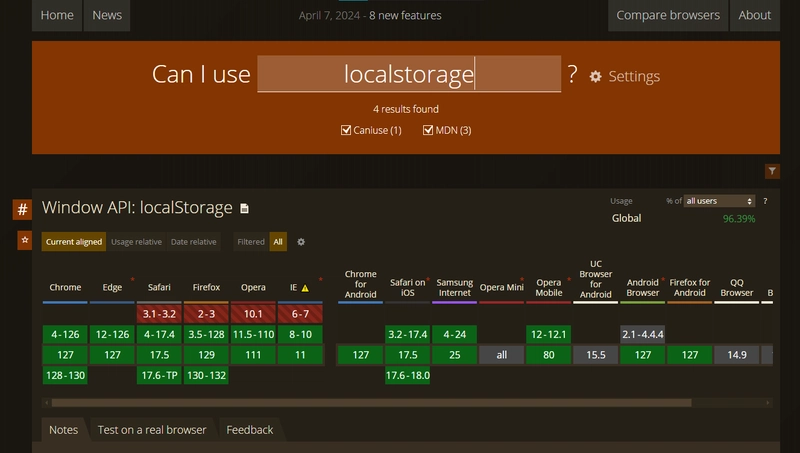Image resolution: width=800 pixels, height=453 pixels.
Task: Click the scrollbar left arrow
Action: click(x=46, y=403)
